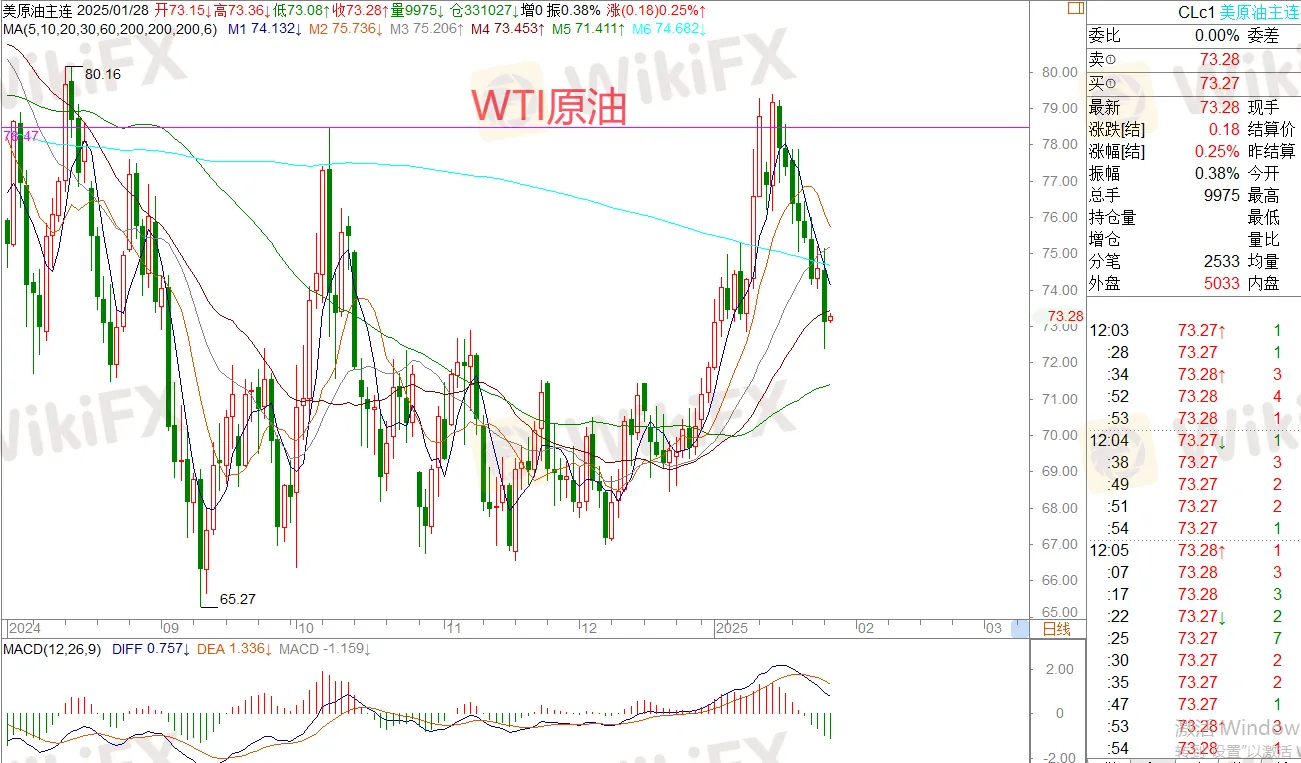Jump to month 12 on the time axis

pyautogui.click(x=589, y=628)
